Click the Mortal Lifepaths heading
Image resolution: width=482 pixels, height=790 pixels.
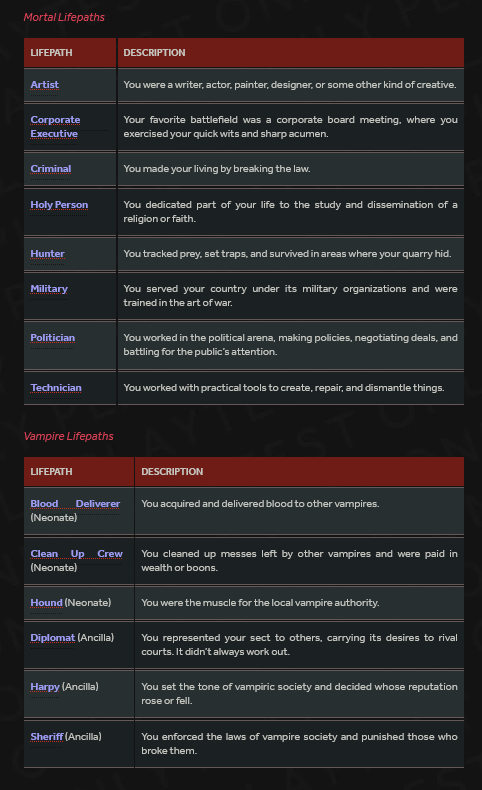tap(64, 17)
